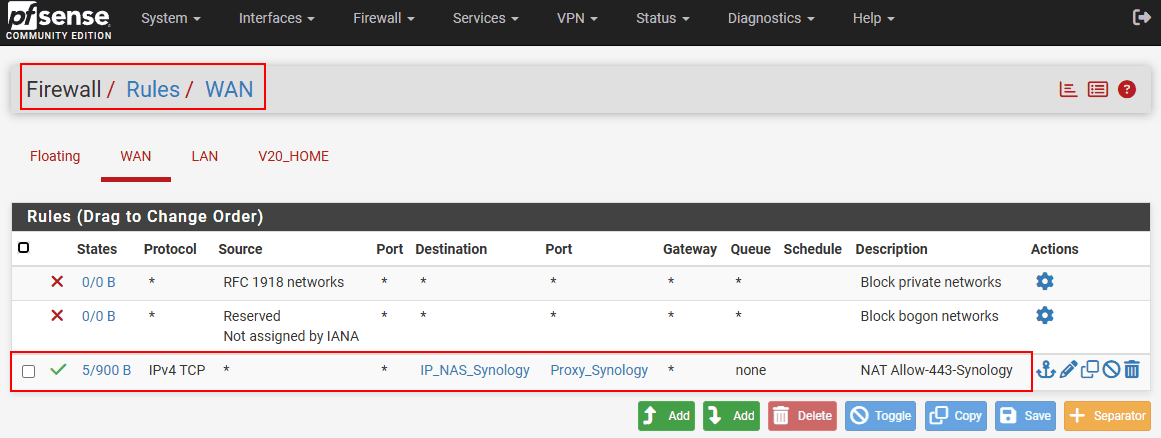Screen dimensions: 1161x438
Task: Open the related firewall log icon
Action: pyautogui.click(x=1098, y=89)
